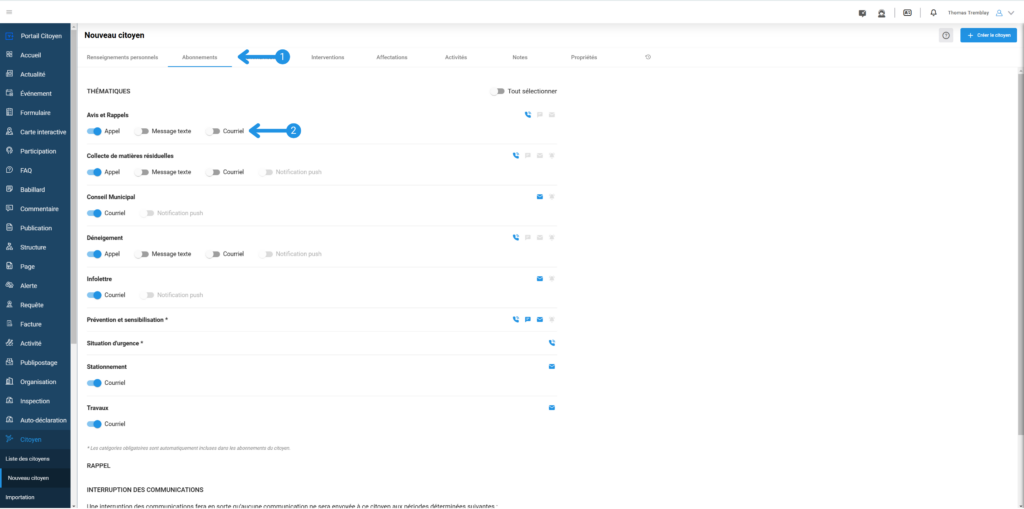The width and height of the screenshot is (1024, 509).
Task: Open the Affectations tab
Action: click(x=392, y=57)
